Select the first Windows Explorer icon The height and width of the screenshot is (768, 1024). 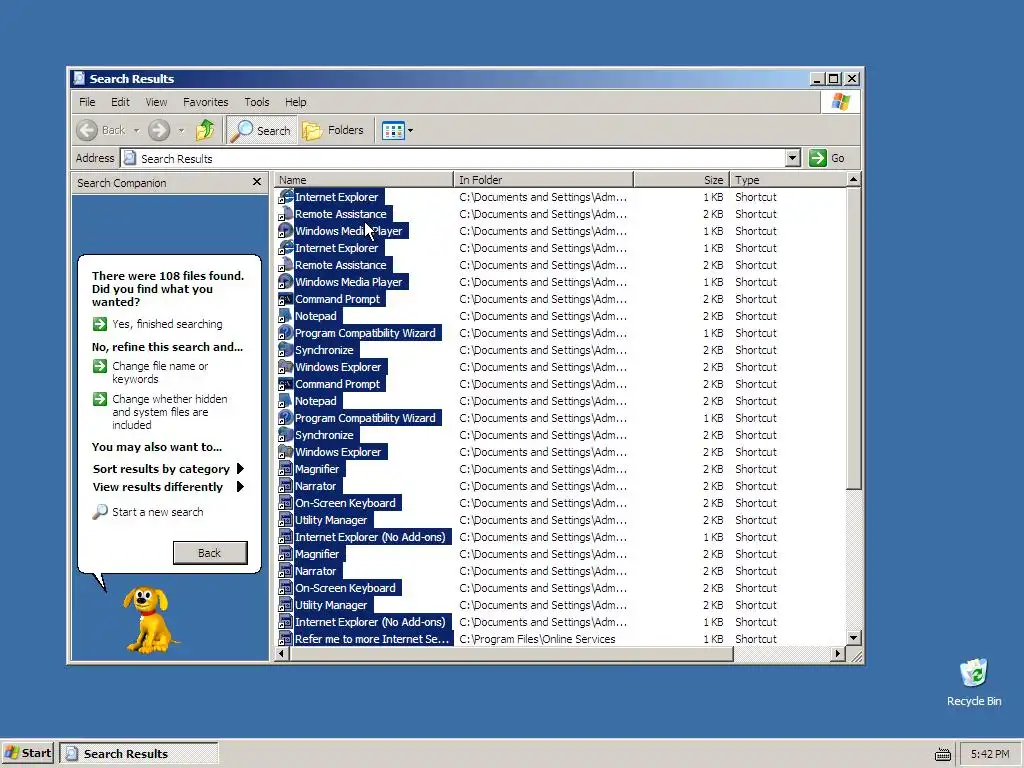tap(285, 366)
